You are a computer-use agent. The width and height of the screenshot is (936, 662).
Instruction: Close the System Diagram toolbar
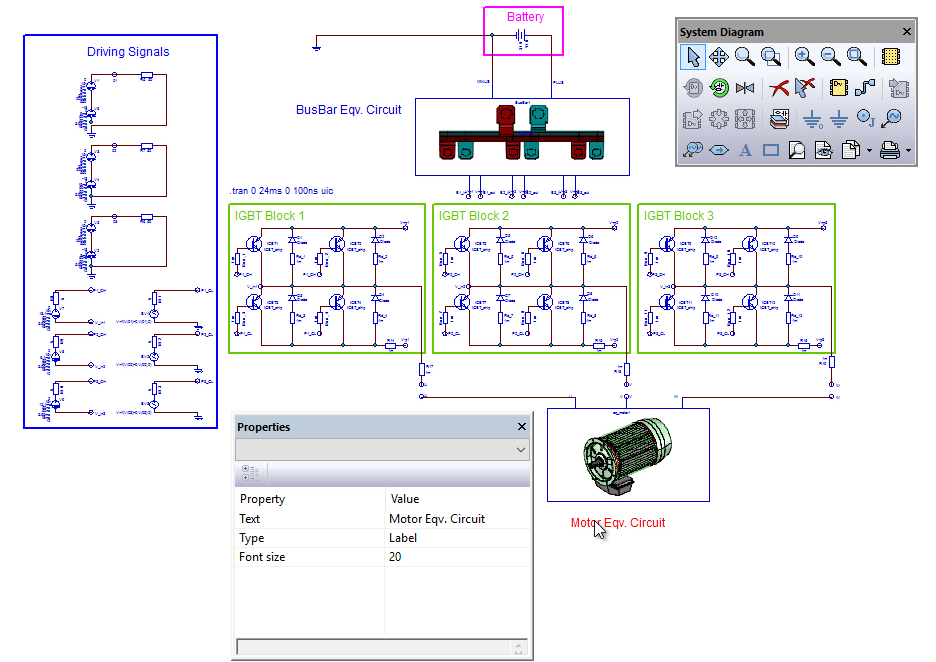907,32
